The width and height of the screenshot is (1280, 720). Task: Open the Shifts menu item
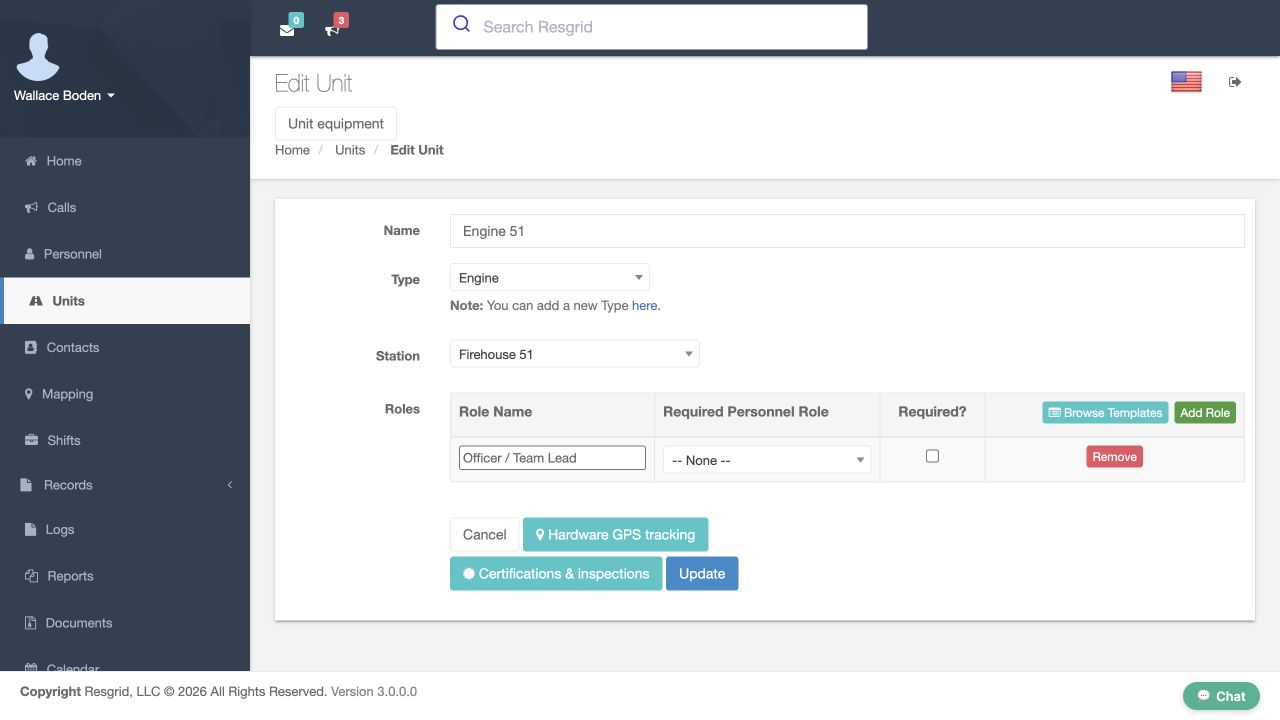tap(125, 441)
